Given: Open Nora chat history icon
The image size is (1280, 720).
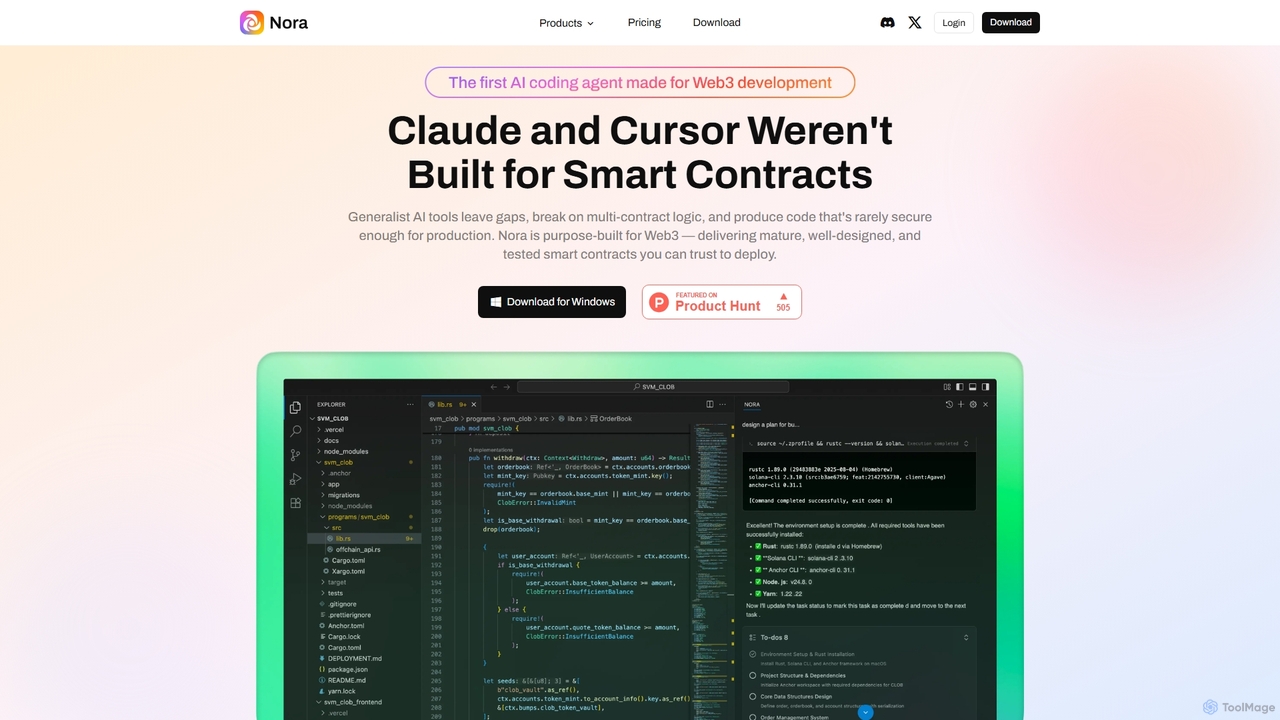Looking at the screenshot, I should pyautogui.click(x=949, y=405).
